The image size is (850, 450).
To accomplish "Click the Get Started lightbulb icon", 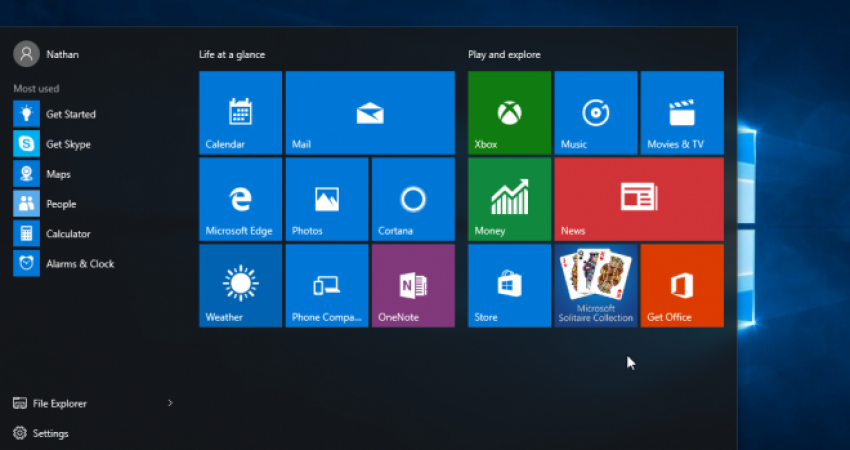I will pyautogui.click(x=27, y=114).
